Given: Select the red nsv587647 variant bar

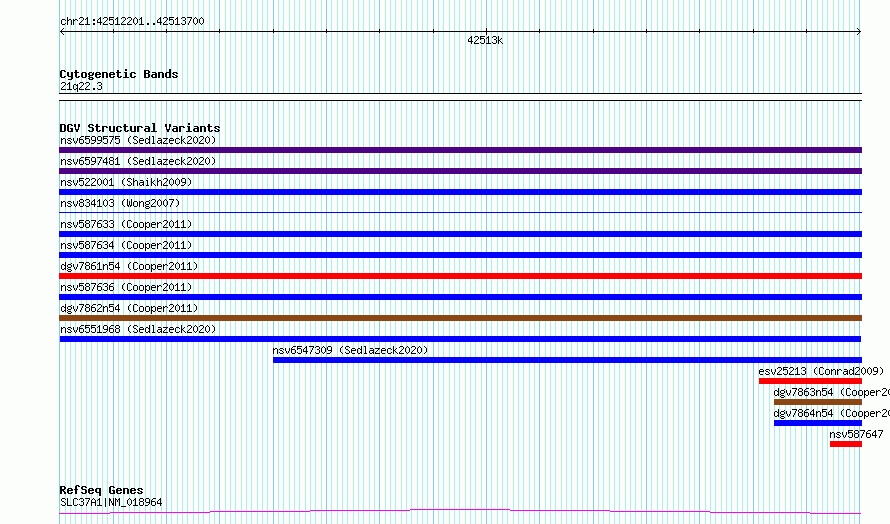Looking at the screenshot, I should click(x=846, y=444).
